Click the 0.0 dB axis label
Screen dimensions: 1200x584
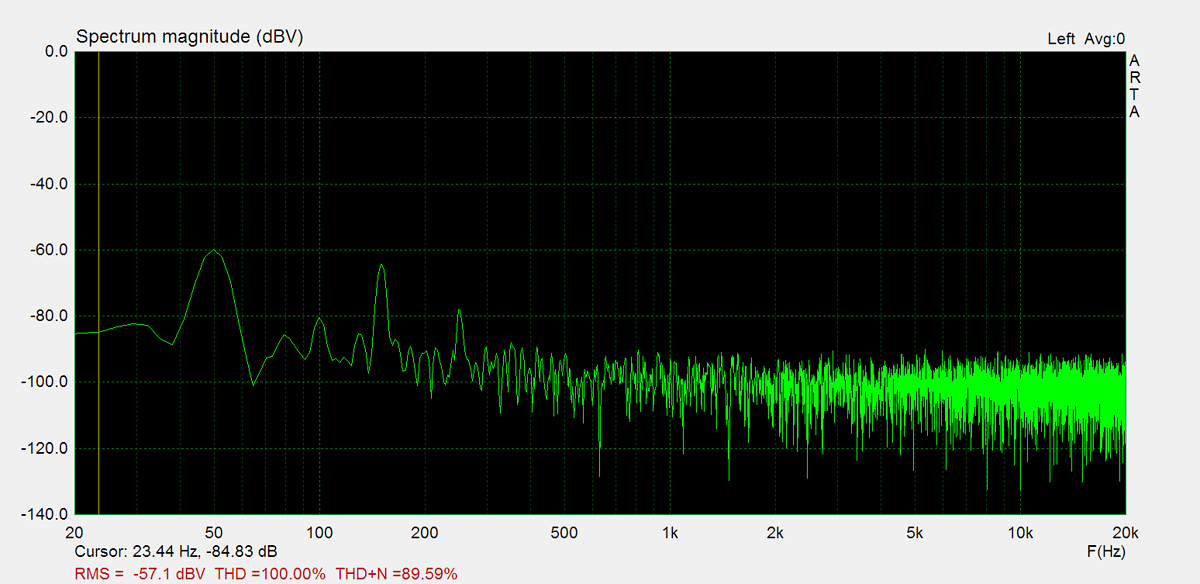tap(50, 51)
